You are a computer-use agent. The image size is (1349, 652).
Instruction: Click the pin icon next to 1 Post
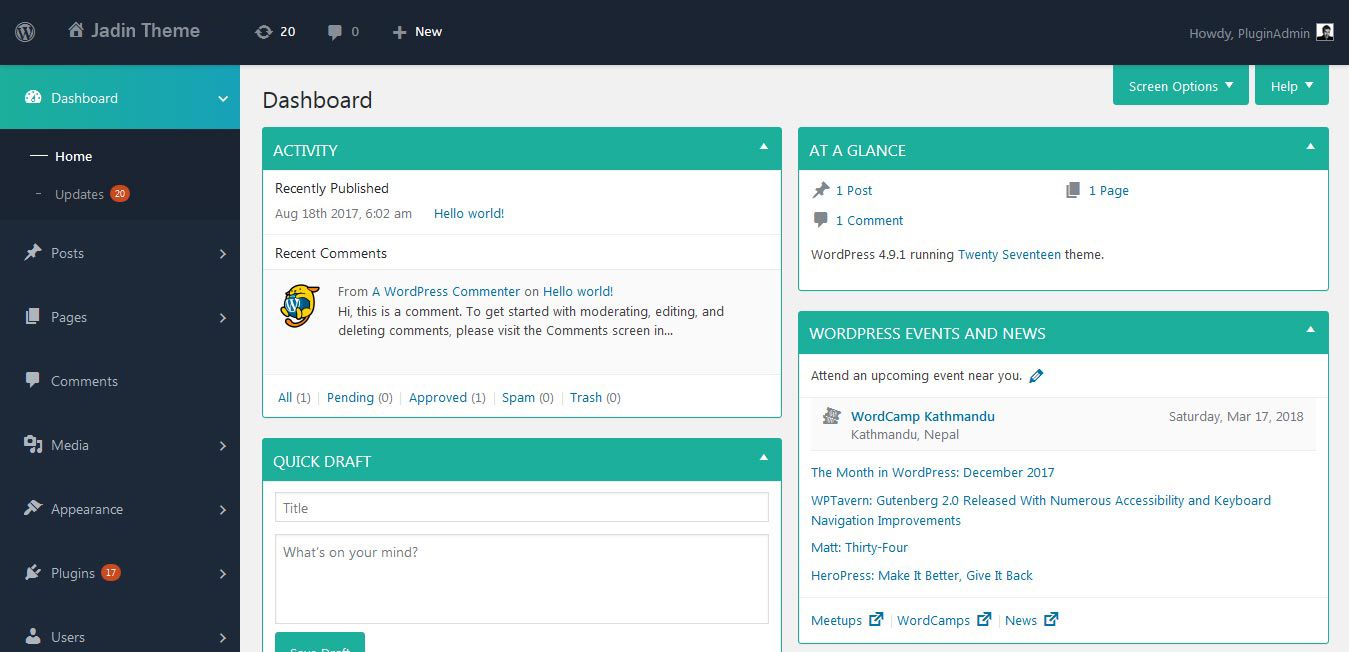click(821, 190)
